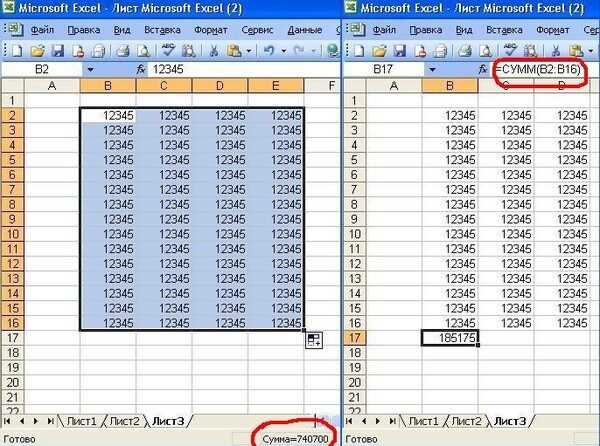Click the Permission icon in left window toolbar
The width and height of the screenshot is (600, 446).
[x=78, y=51]
